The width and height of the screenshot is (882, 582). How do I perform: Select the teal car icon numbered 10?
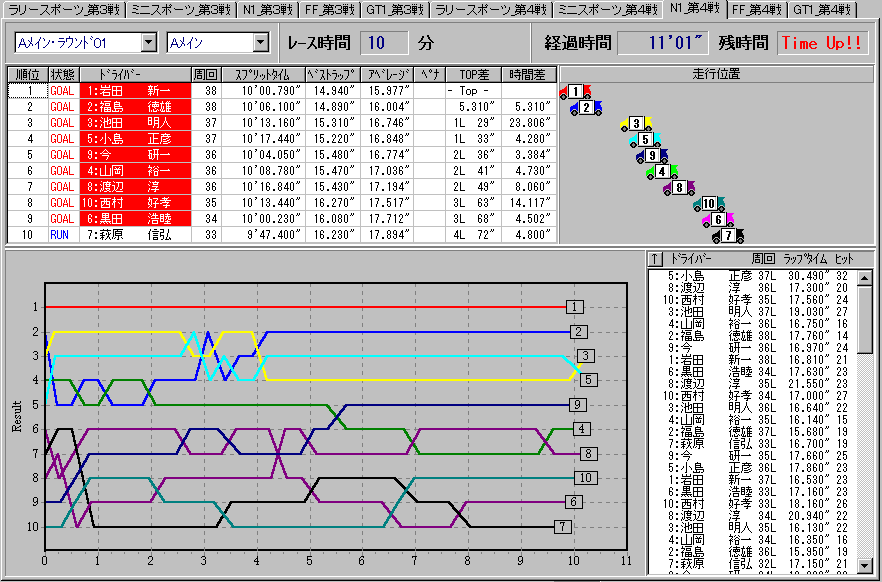point(707,204)
